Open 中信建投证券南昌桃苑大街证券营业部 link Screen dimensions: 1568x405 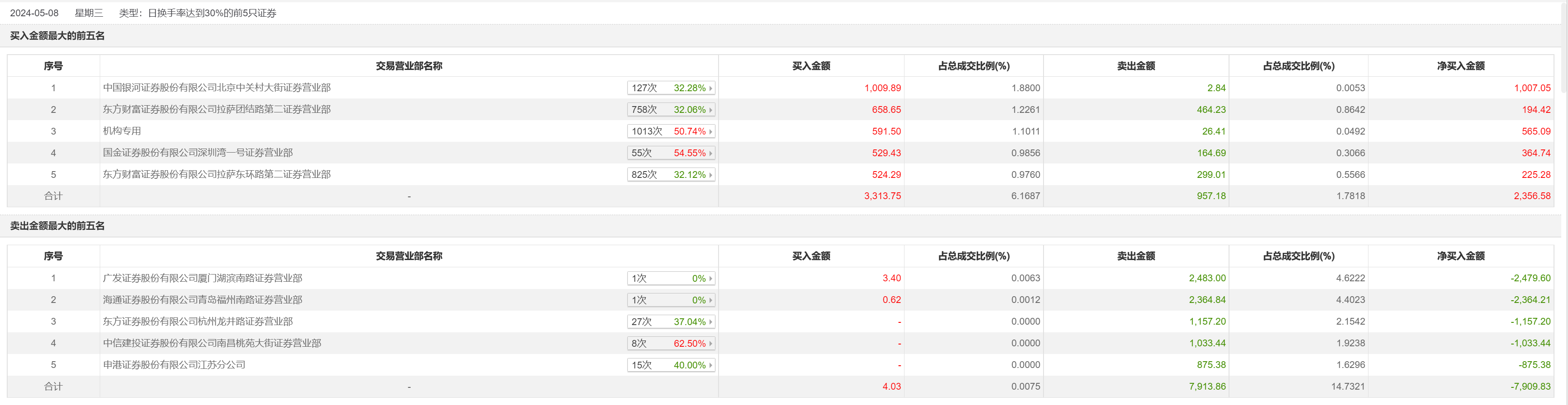(212, 344)
